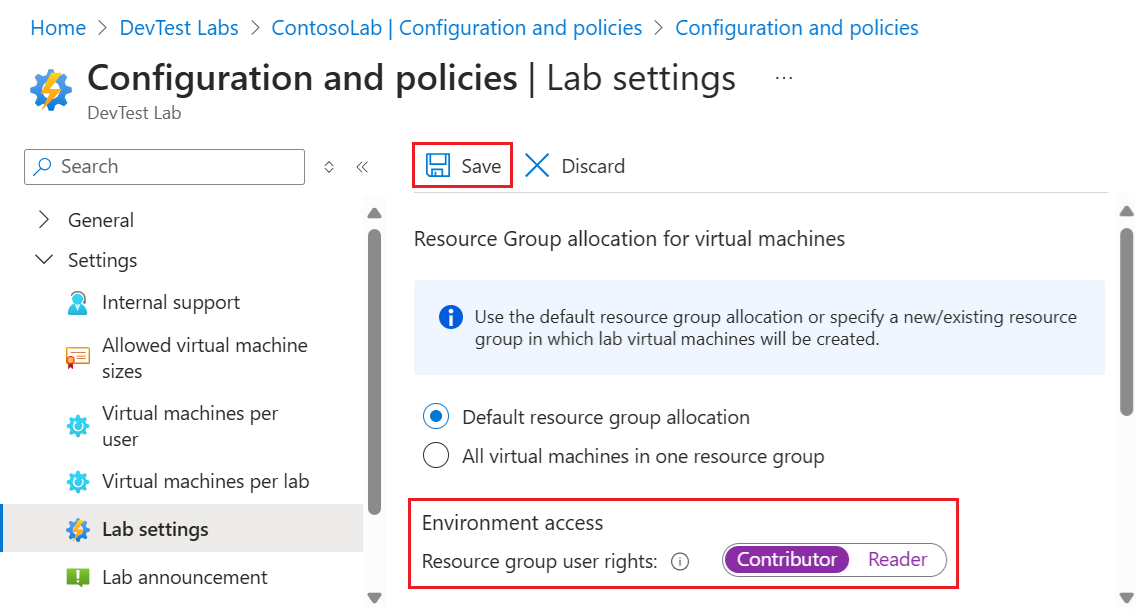Select Default resource group allocation radio button
Viewport: 1138px width, 609px height.
pos(436,417)
